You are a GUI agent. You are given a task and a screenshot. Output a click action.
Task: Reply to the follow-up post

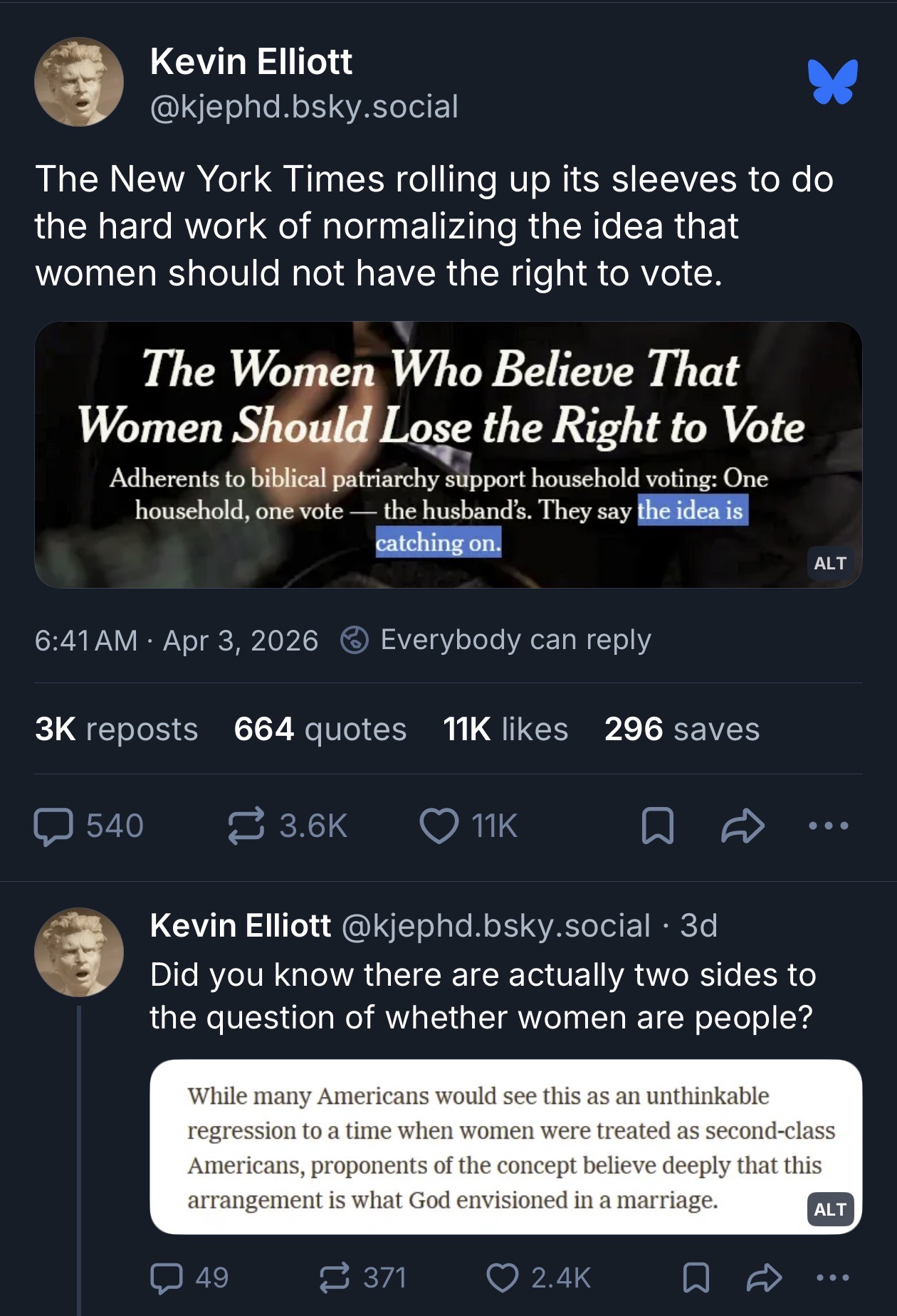coord(167,1278)
